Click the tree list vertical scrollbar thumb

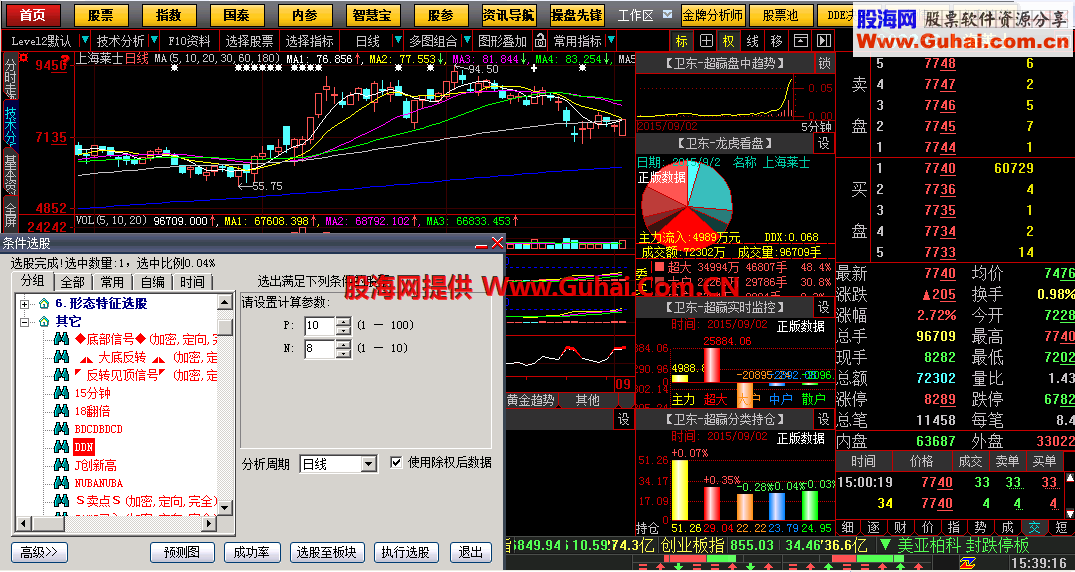(225, 327)
